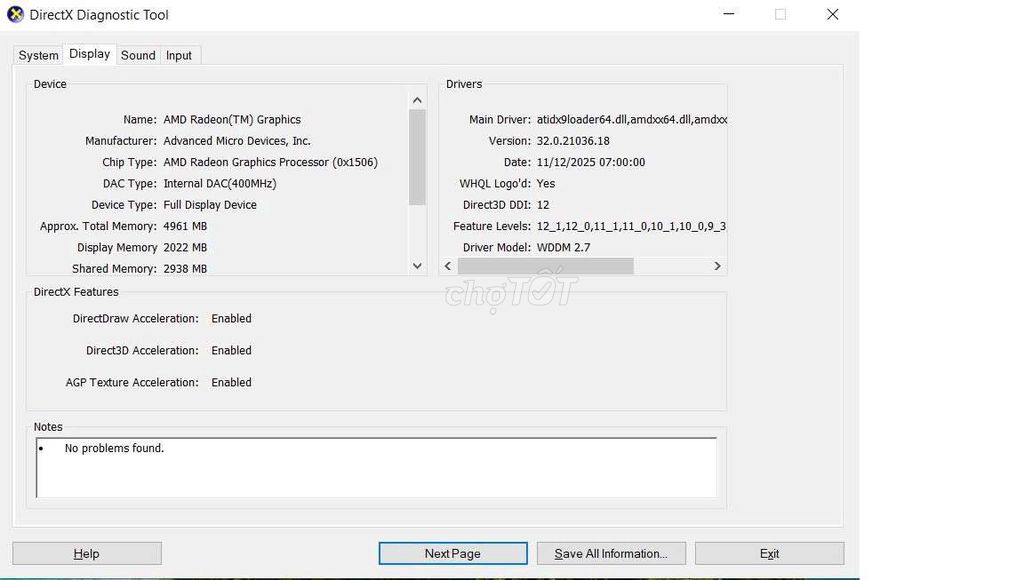Click the DirectX Diagnostic Tool title icon
The width and height of the screenshot is (1024, 580).
15,14
